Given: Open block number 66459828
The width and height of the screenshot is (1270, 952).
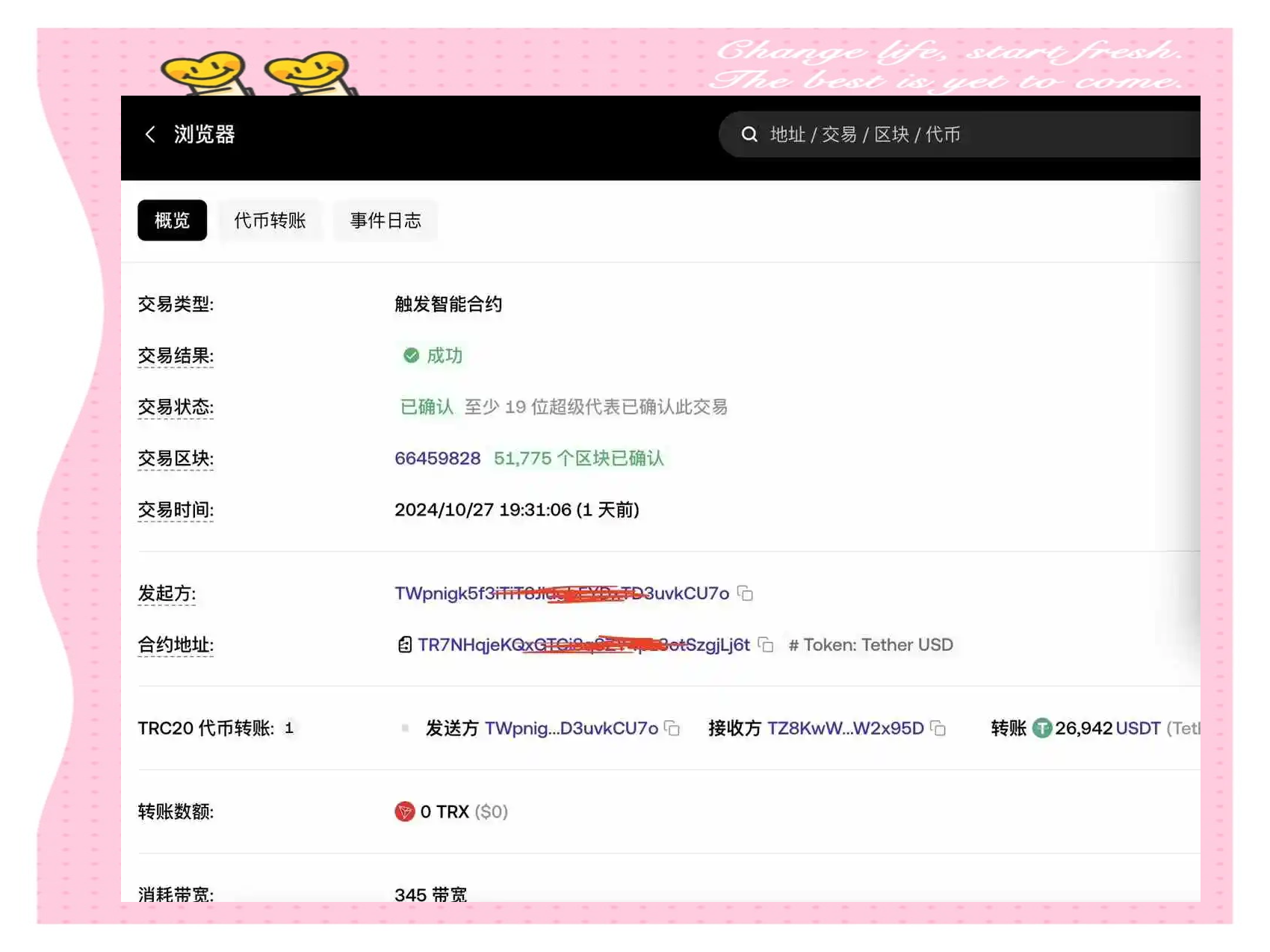Looking at the screenshot, I should pyautogui.click(x=438, y=458).
